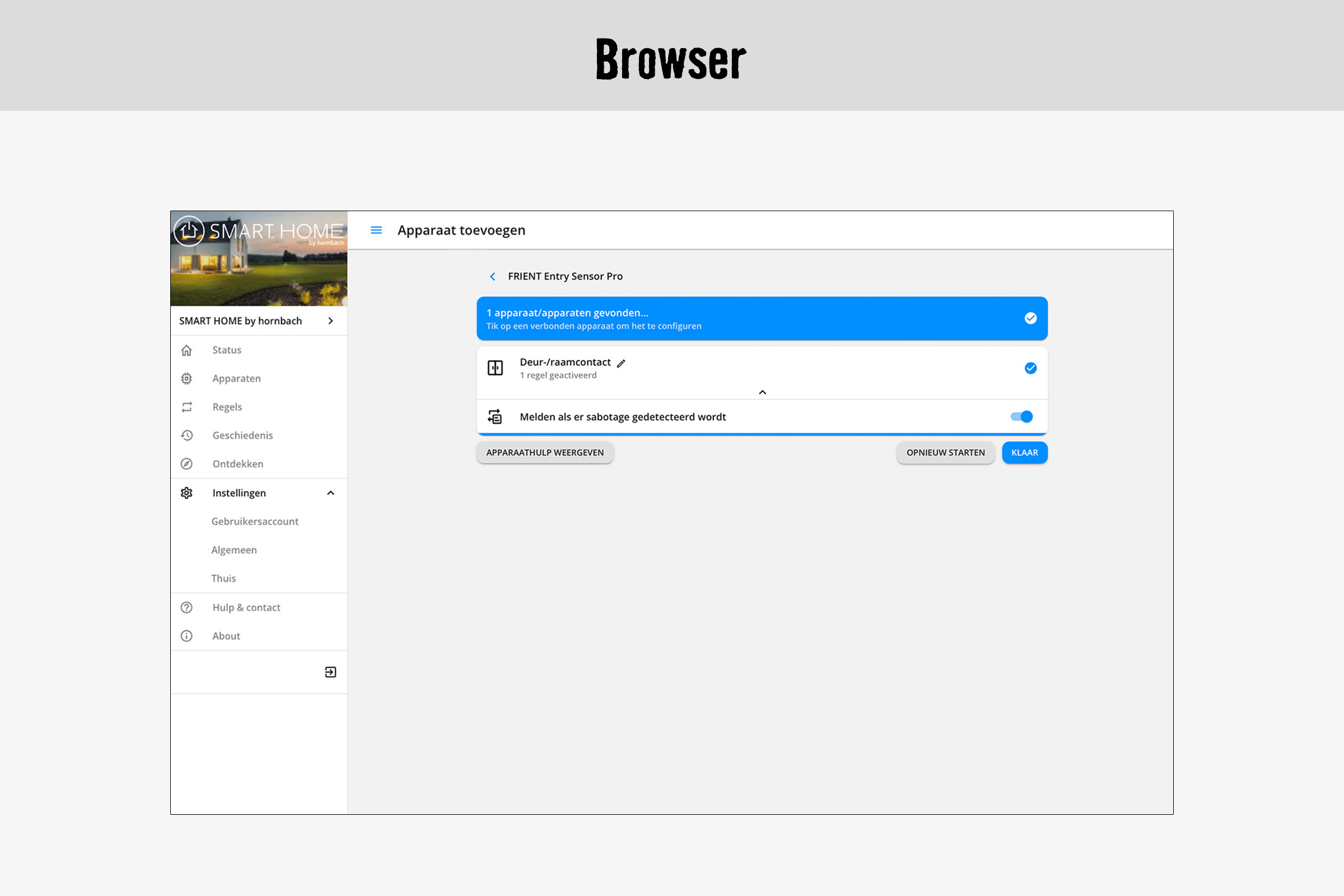The width and height of the screenshot is (1344, 896).
Task: Click Opnieuw starten button
Action: click(x=945, y=452)
